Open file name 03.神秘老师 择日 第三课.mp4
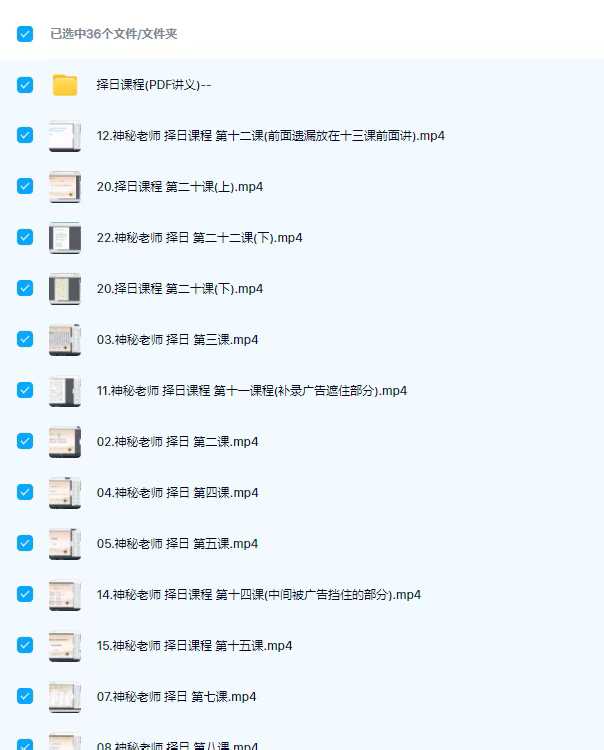The image size is (604, 750). click(x=177, y=340)
